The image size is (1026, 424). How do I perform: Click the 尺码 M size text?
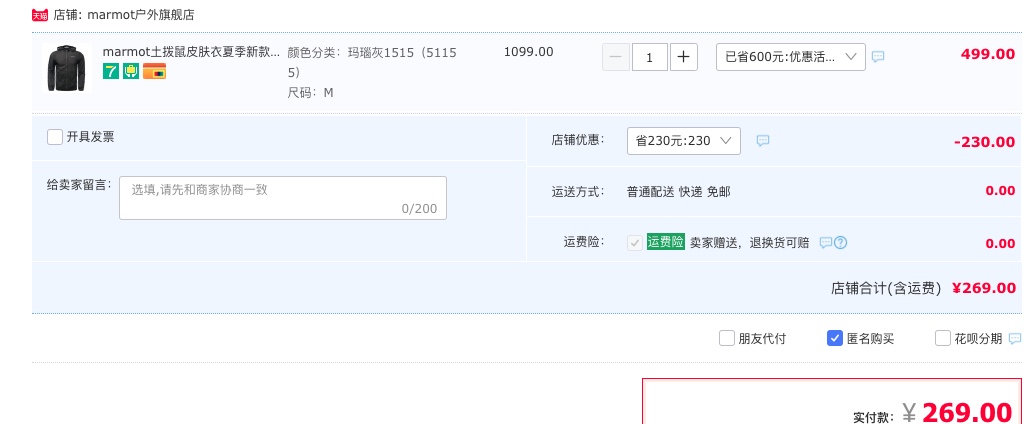pyautogui.click(x=310, y=93)
